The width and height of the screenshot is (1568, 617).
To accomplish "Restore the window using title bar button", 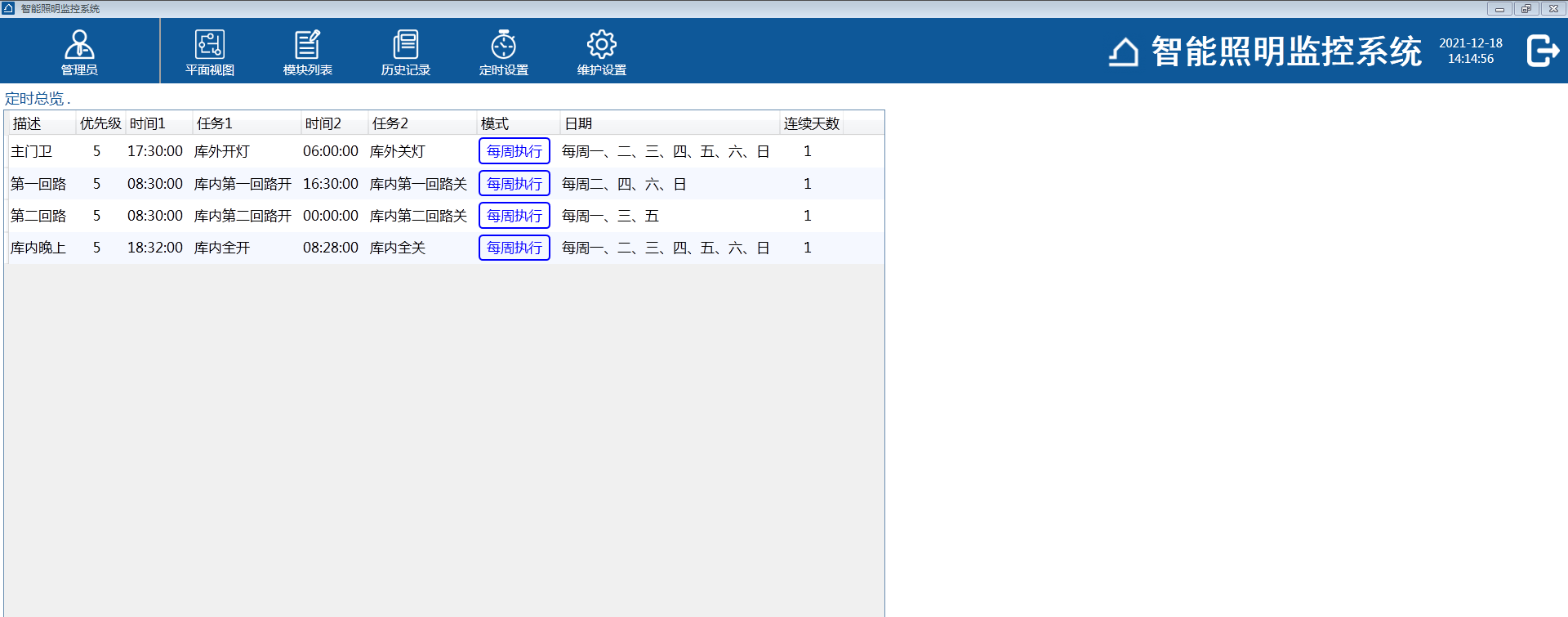I will [x=1526, y=9].
